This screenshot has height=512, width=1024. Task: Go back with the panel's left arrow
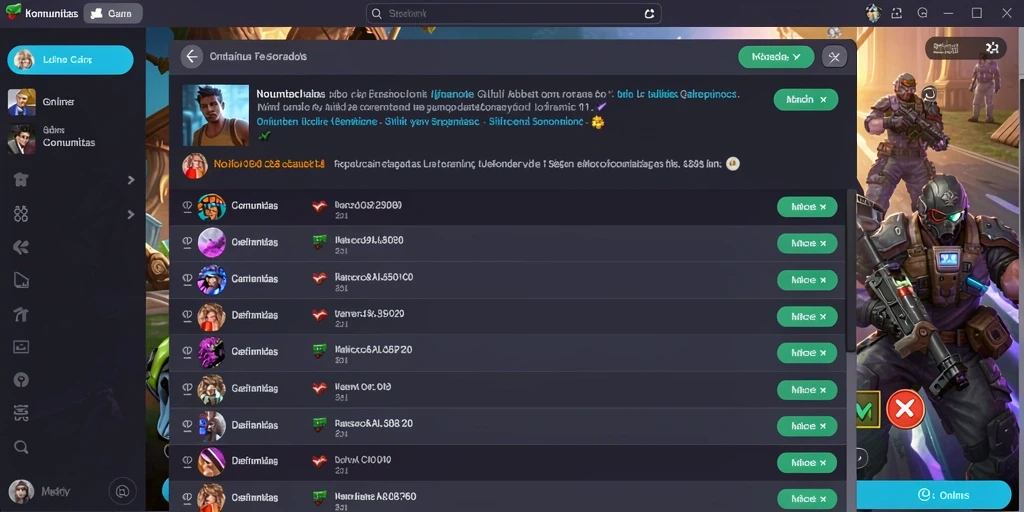click(191, 57)
